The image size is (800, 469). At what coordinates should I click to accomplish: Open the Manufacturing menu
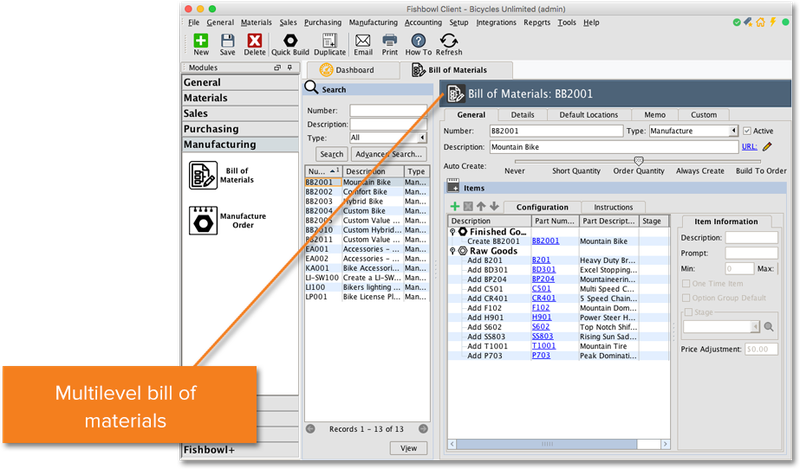point(373,22)
